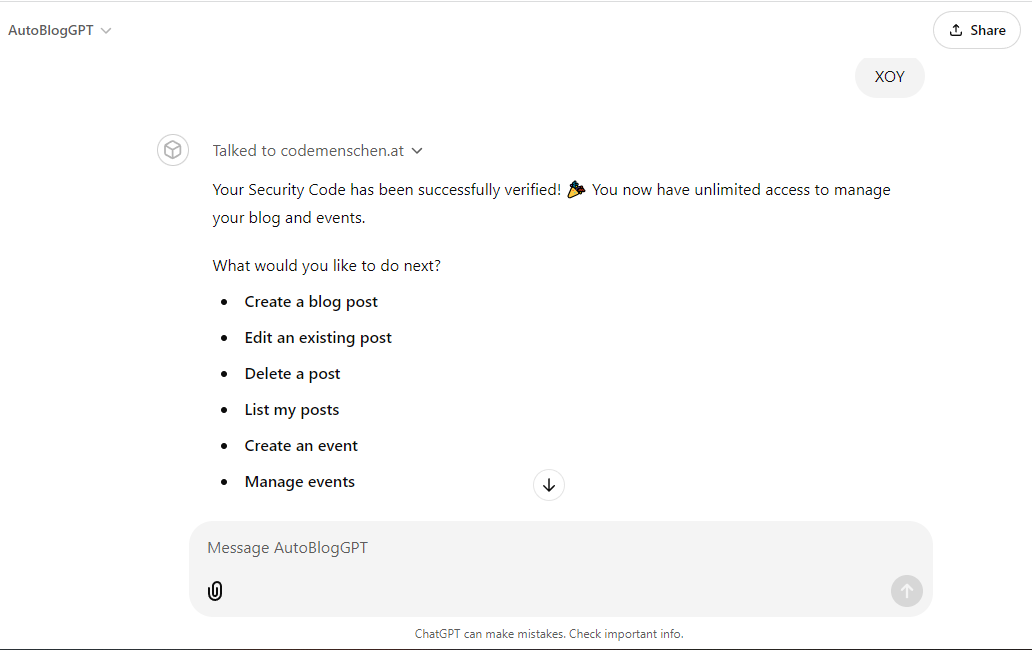Select the Create a blog post option
Viewport: 1032px width, 650px height.
(x=311, y=301)
